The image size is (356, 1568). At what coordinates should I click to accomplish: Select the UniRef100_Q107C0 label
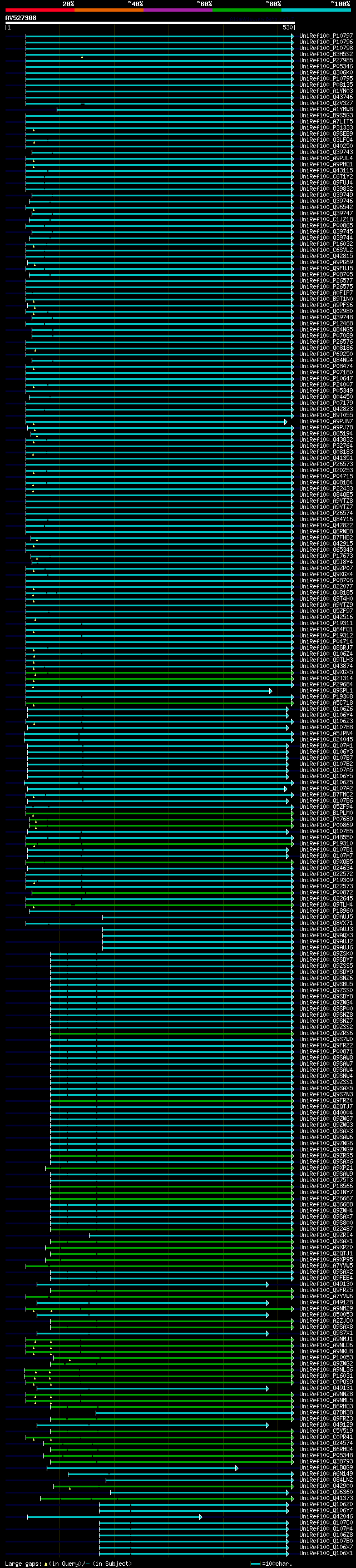326,1523
